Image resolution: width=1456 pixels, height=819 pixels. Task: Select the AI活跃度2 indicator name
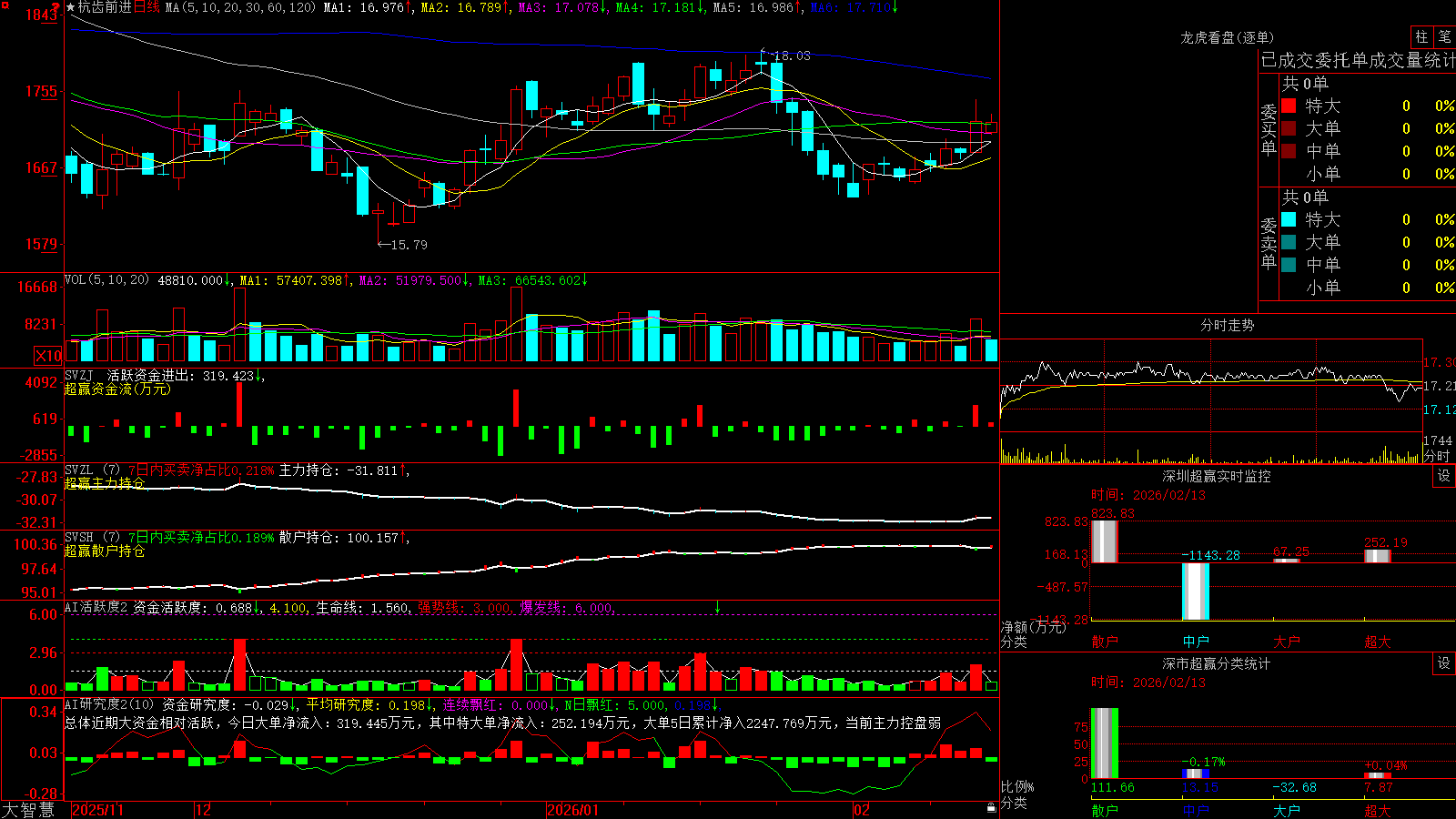click(96, 608)
